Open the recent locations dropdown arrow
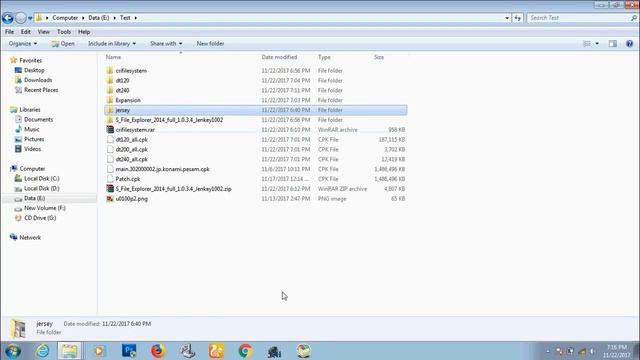The width and height of the screenshot is (640, 360). [30, 18]
